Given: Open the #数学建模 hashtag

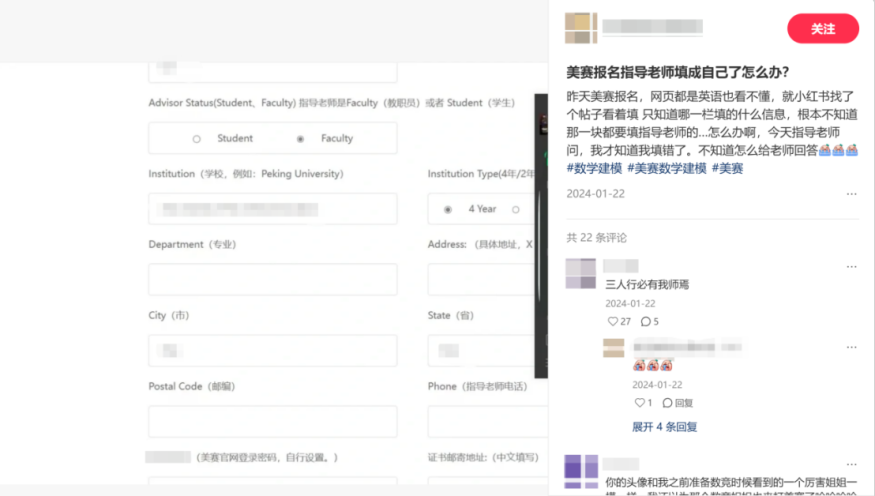Looking at the screenshot, I should (x=594, y=168).
